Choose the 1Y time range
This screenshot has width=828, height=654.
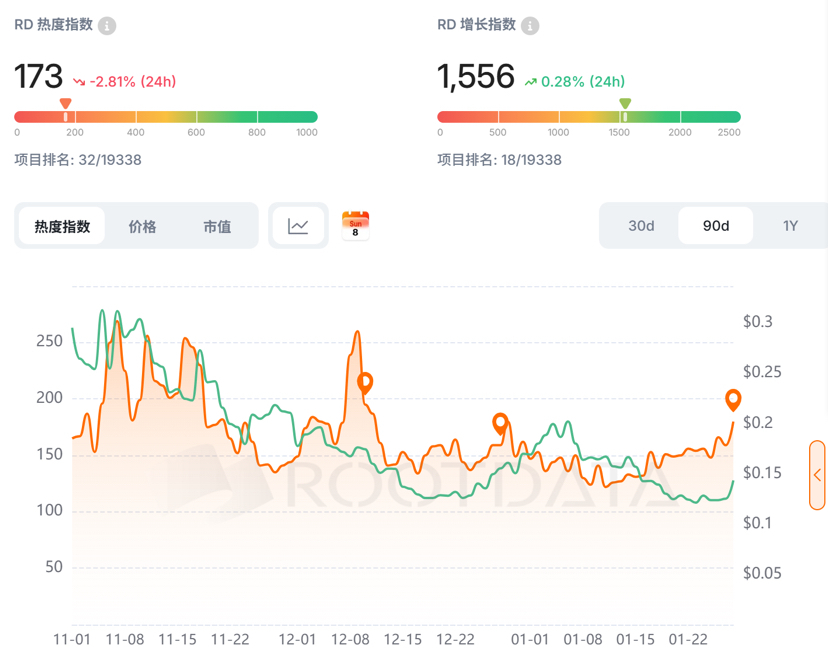(x=790, y=226)
